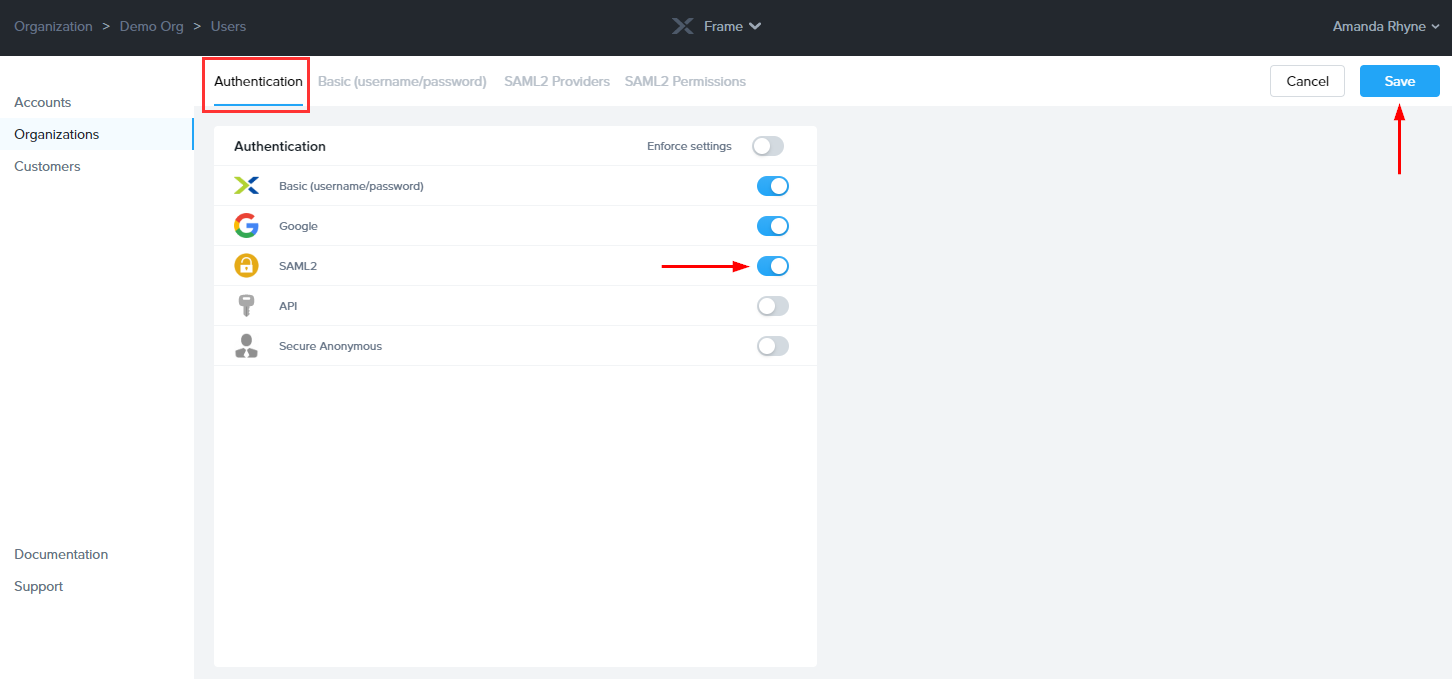1452x679 pixels.
Task: Disable the SAML2 authentication toggle
Action: [x=772, y=265]
